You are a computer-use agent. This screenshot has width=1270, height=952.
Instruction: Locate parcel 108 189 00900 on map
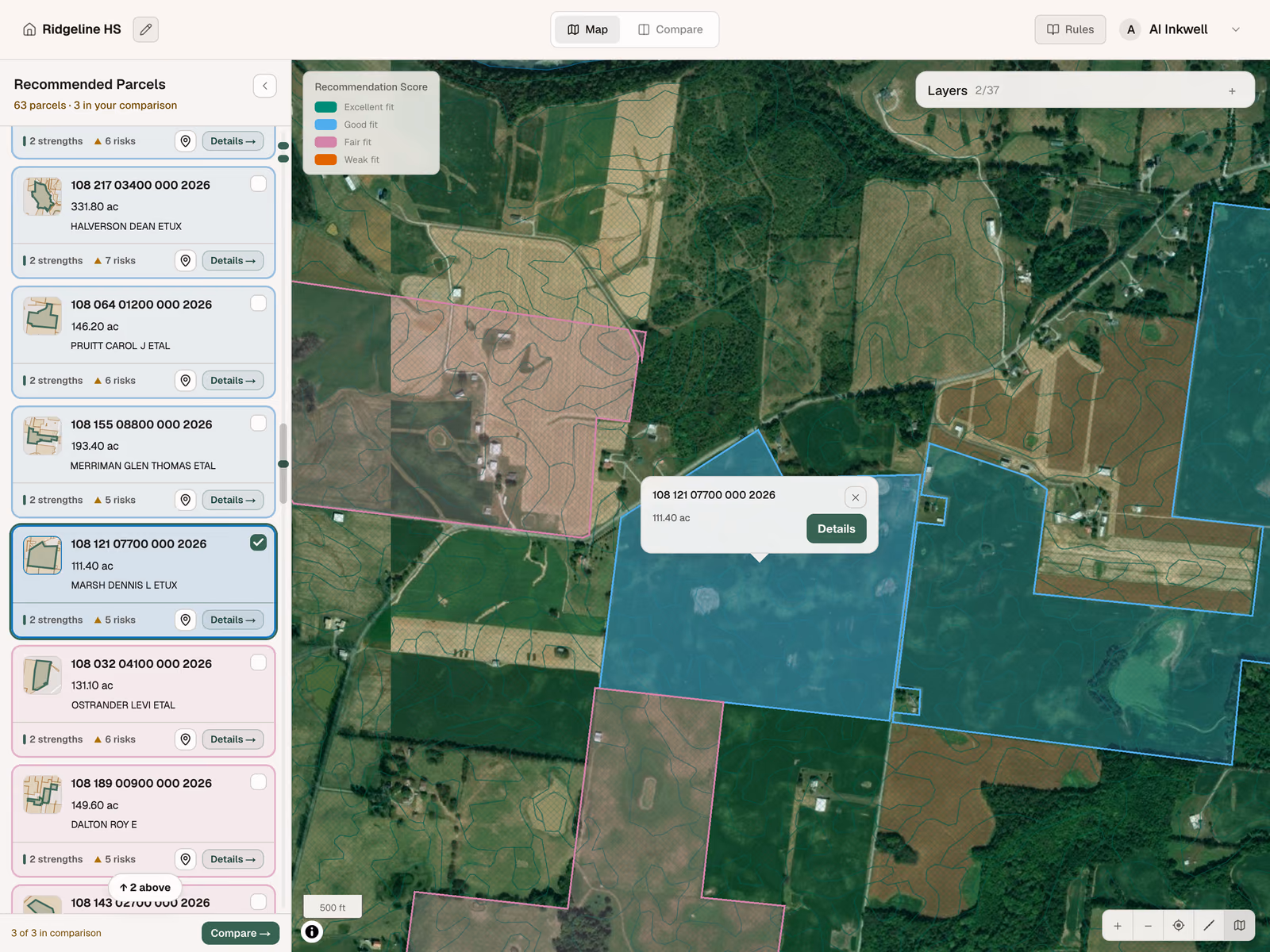185,859
